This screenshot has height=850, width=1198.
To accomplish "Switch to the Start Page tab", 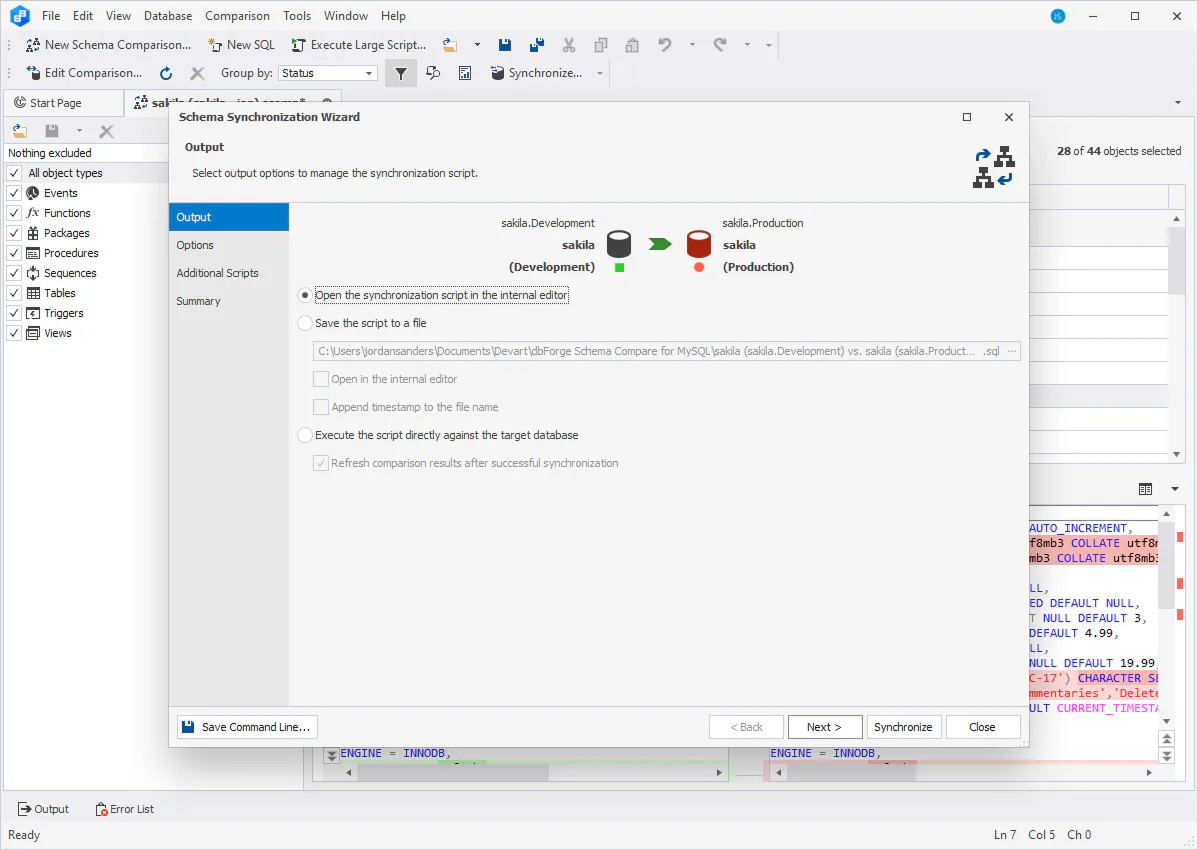I will tap(63, 103).
